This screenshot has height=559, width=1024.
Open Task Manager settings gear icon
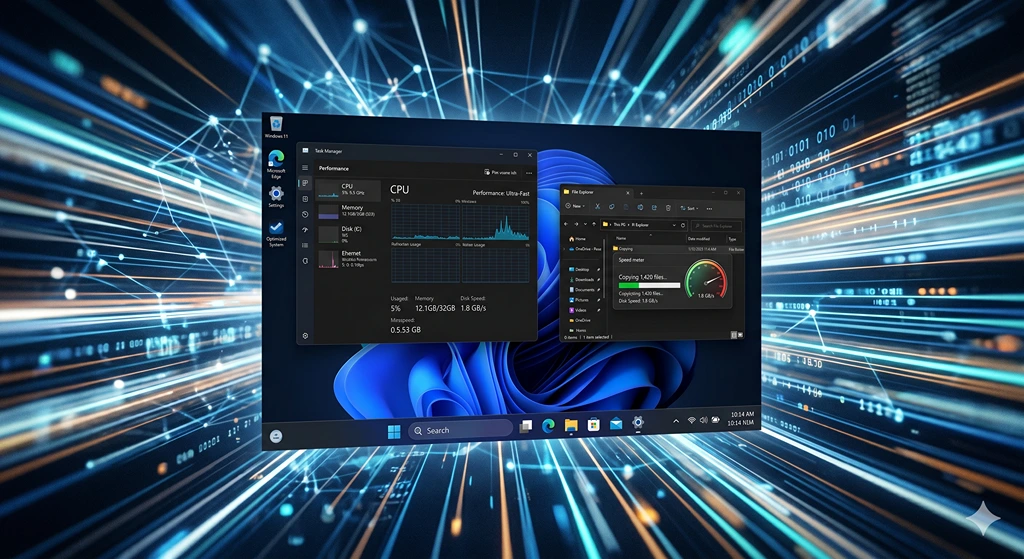[305, 336]
